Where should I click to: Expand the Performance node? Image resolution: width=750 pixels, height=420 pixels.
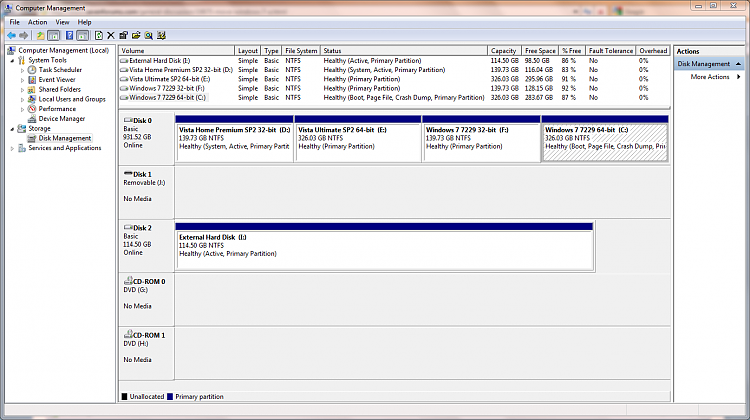(22, 109)
